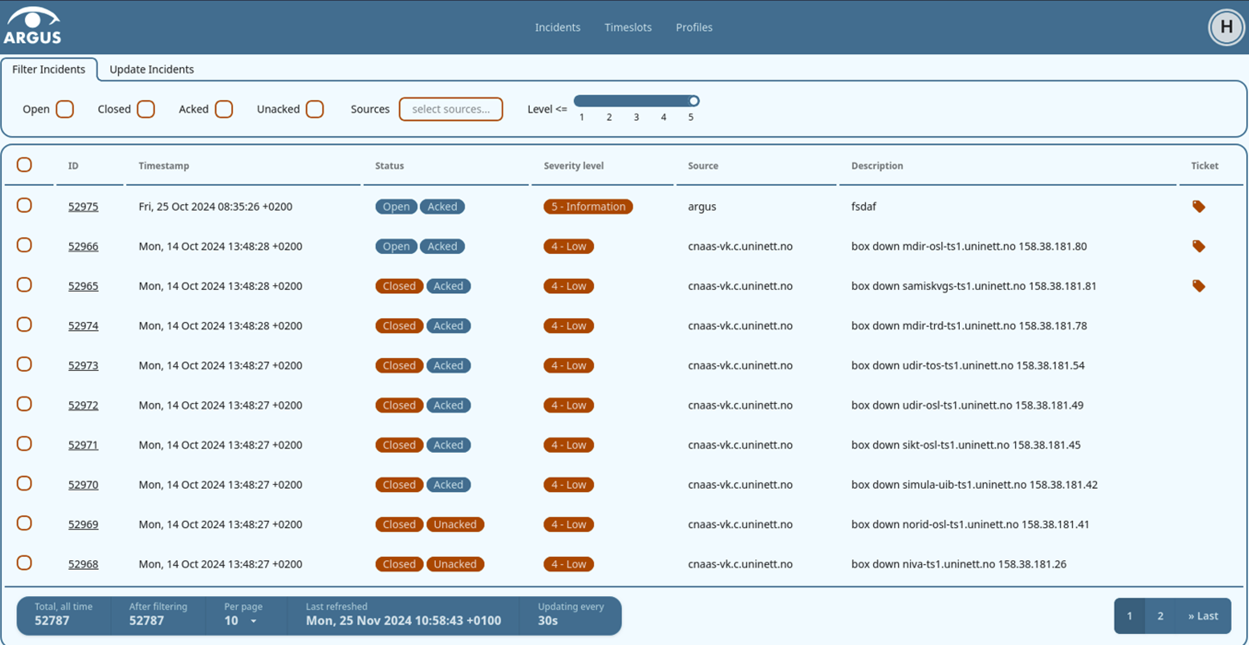1249x645 pixels.
Task: Toggle the Unacked filter
Action: [x=314, y=109]
